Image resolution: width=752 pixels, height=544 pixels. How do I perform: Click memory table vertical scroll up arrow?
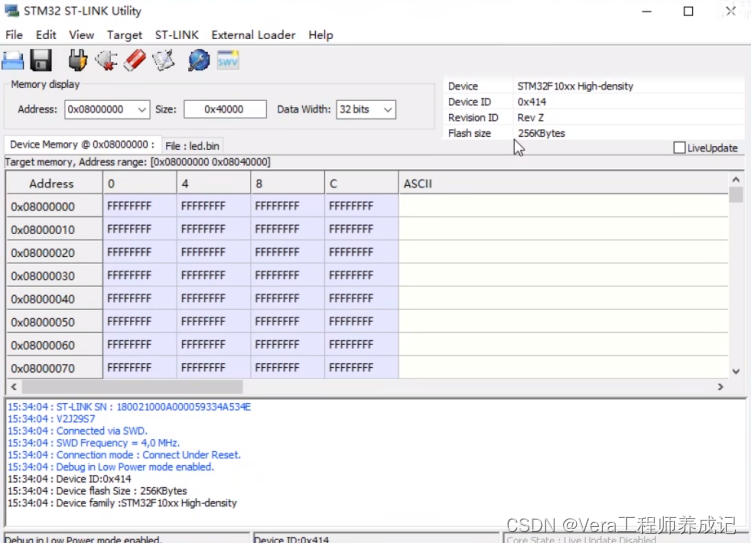pos(736,180)
